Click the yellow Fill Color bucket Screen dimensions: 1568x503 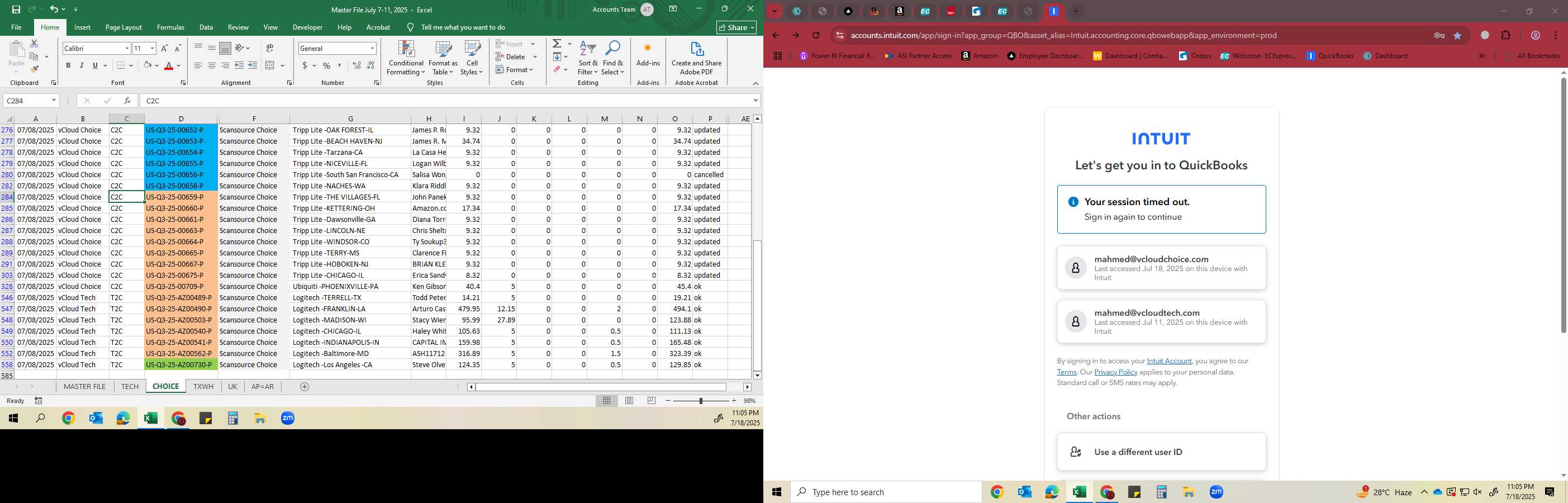148,65
